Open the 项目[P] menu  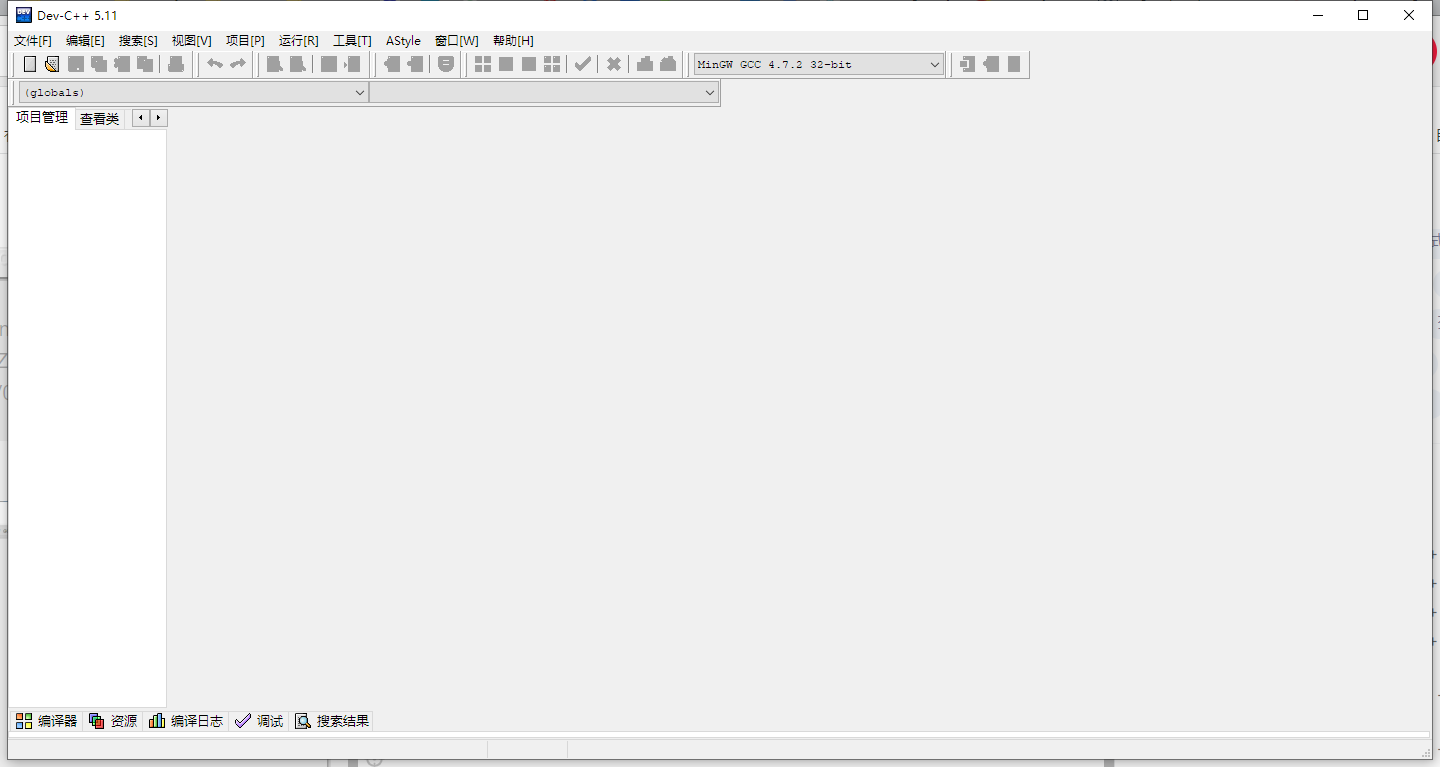tap(245, 41)
